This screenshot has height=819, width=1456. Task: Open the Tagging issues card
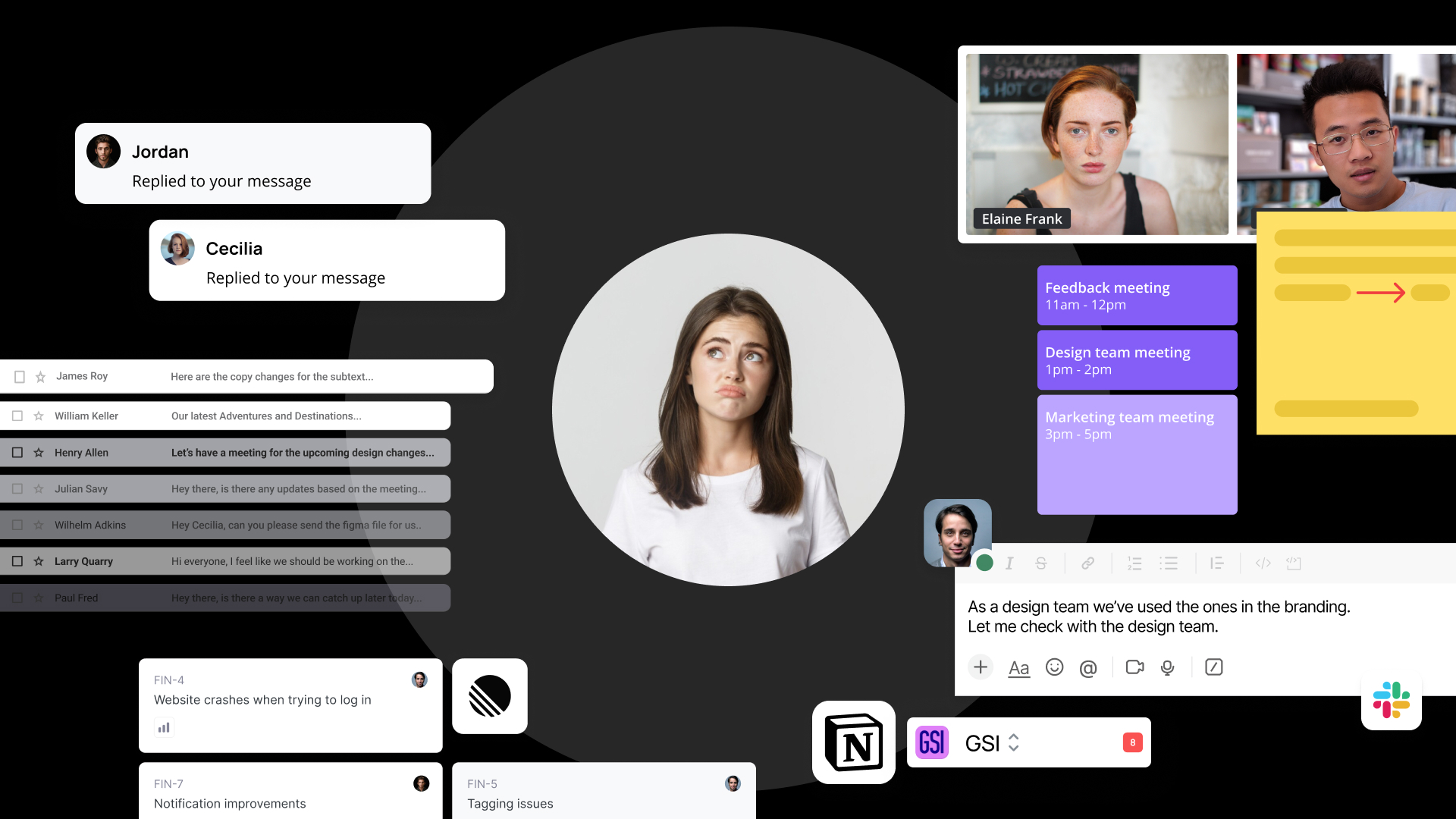[604, 791]
